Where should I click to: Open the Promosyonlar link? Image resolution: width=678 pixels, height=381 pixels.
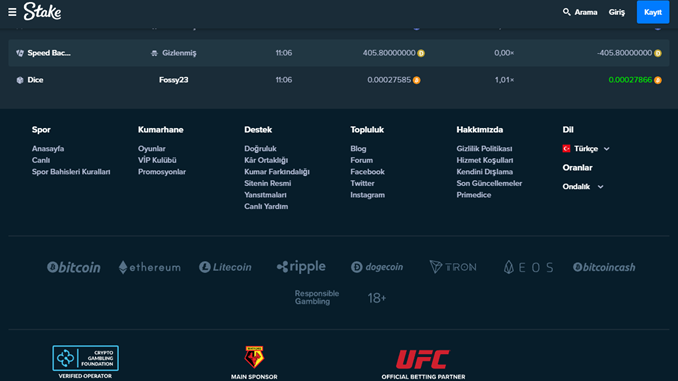[x=162, y=172]
